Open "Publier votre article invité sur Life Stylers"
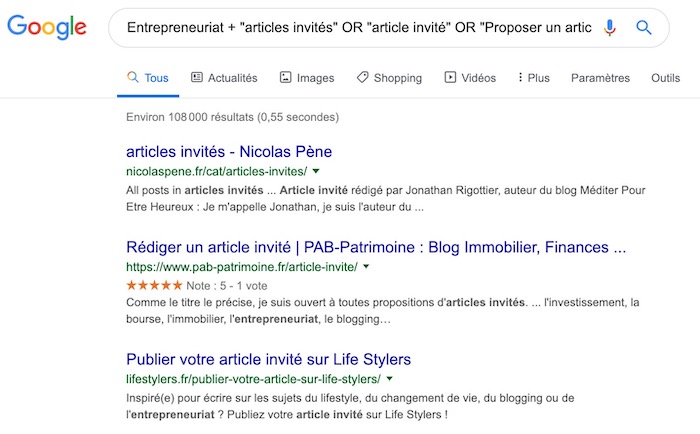Image resolution: width=700 pixels, height=434 pixels. (x=269, y=359)
